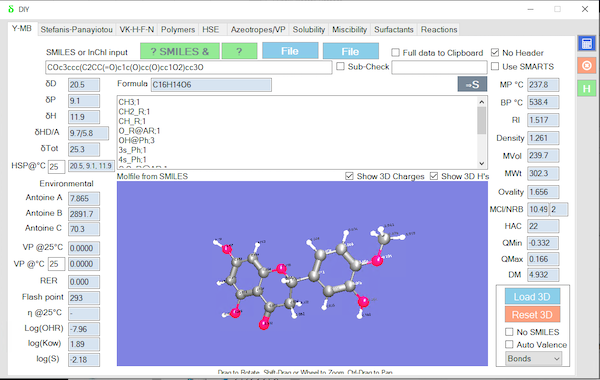This screenshot has width=600, height=380.
Task: Click the VP @°C temperature field
Action: point(56,264)
